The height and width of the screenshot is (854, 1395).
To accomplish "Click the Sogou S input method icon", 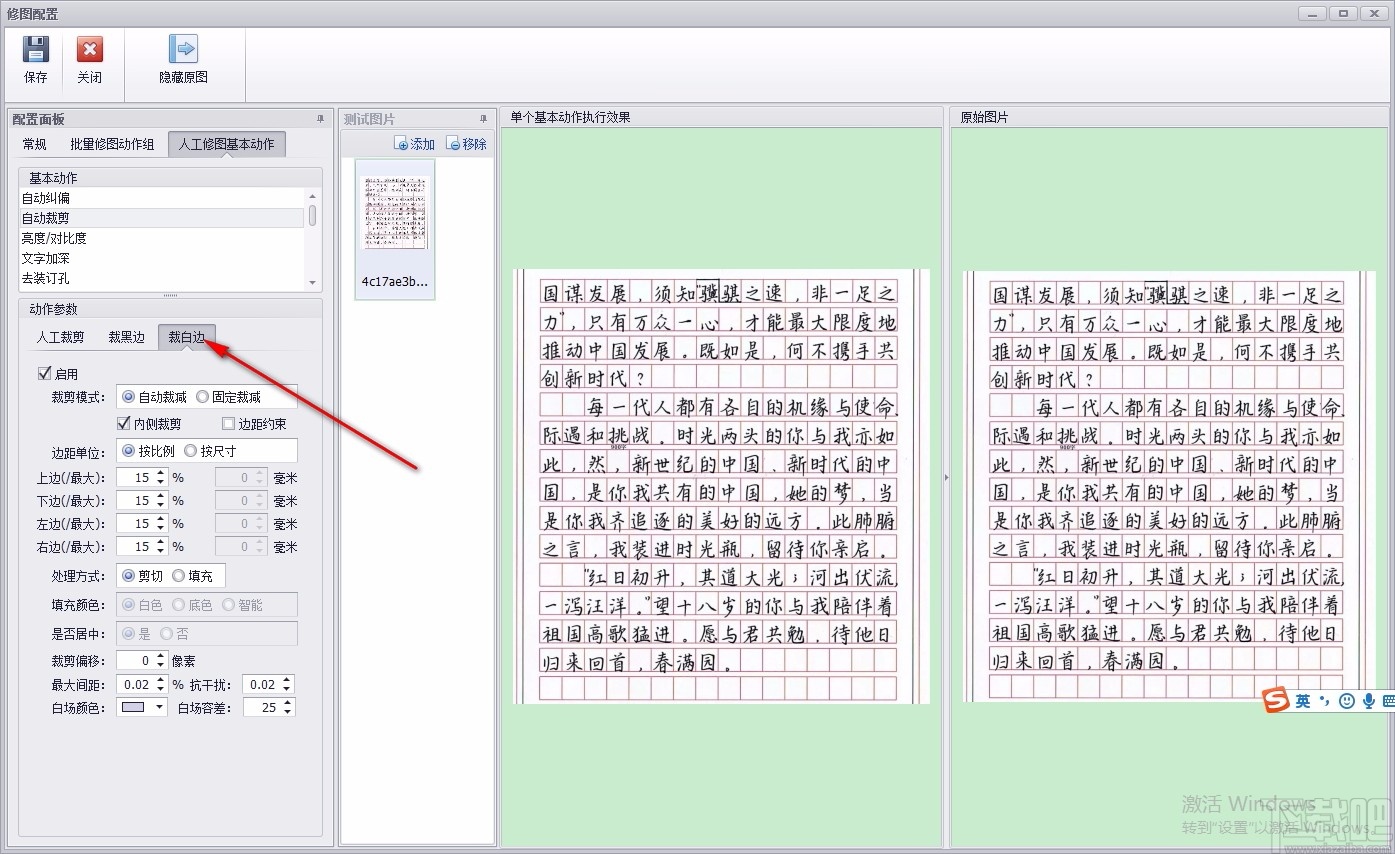I will pos(1274,701).
